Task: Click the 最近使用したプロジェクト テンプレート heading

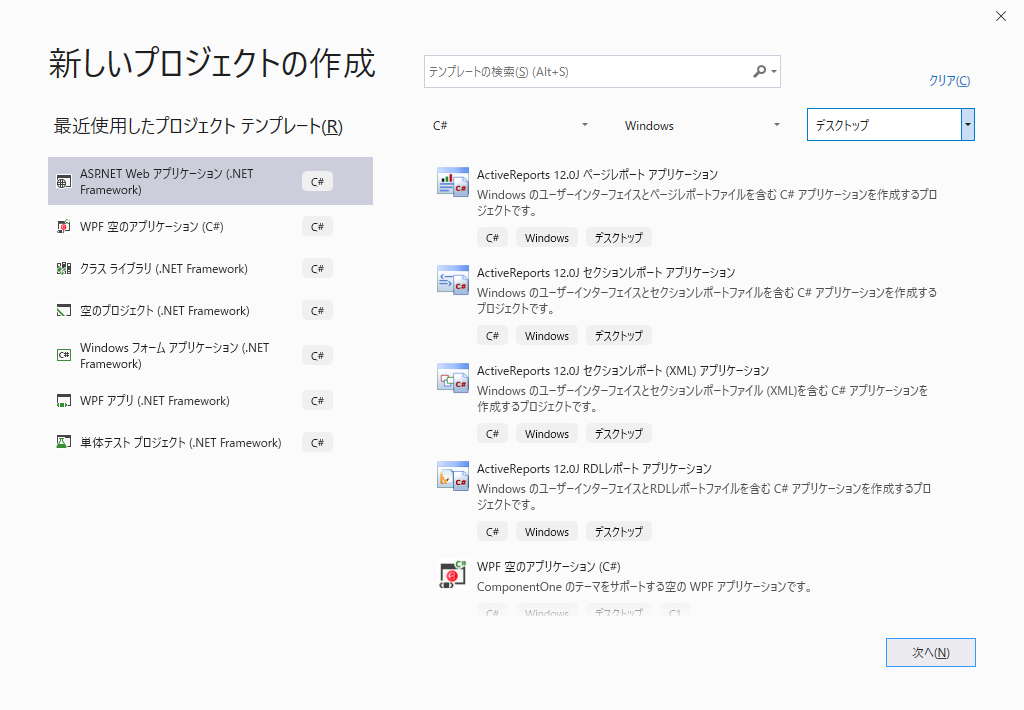Action: tap(198, 125)
